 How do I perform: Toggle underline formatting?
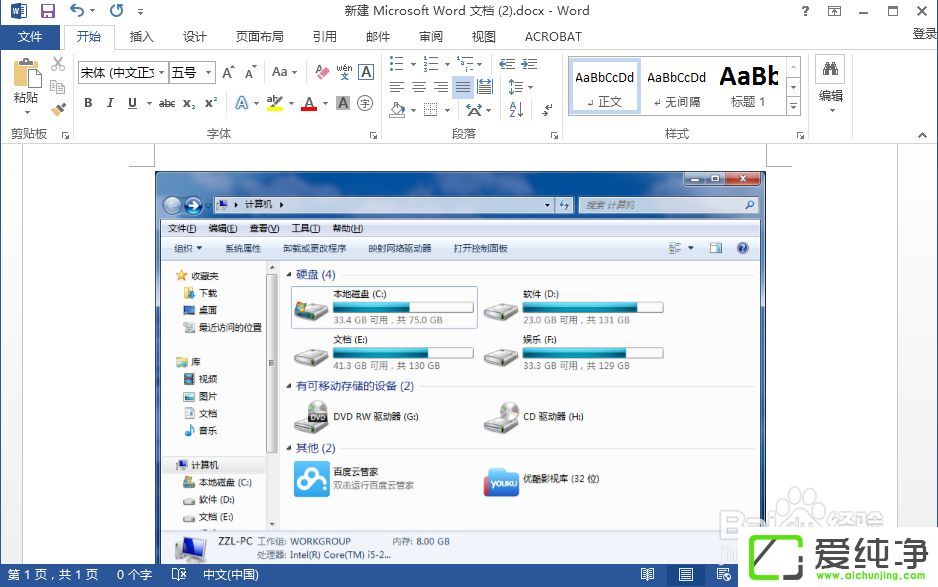(132, 103)
